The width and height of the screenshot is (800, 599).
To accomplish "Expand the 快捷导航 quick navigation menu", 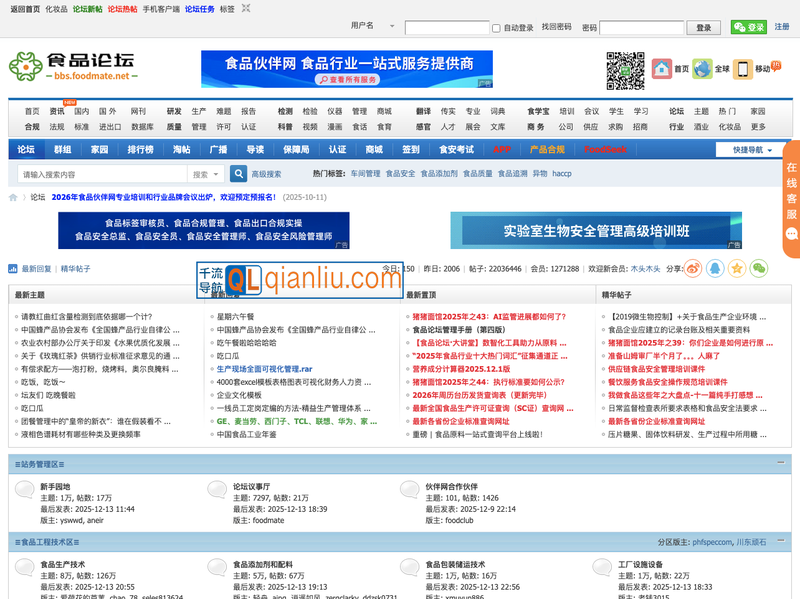I will click(750, 150).
